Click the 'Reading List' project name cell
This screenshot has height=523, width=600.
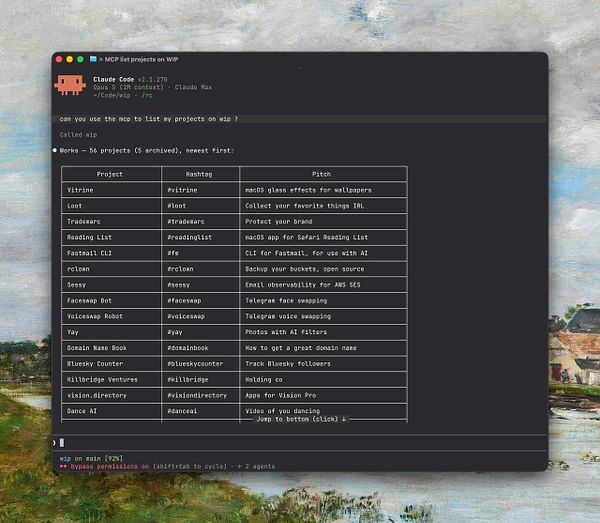coord(89,237)
